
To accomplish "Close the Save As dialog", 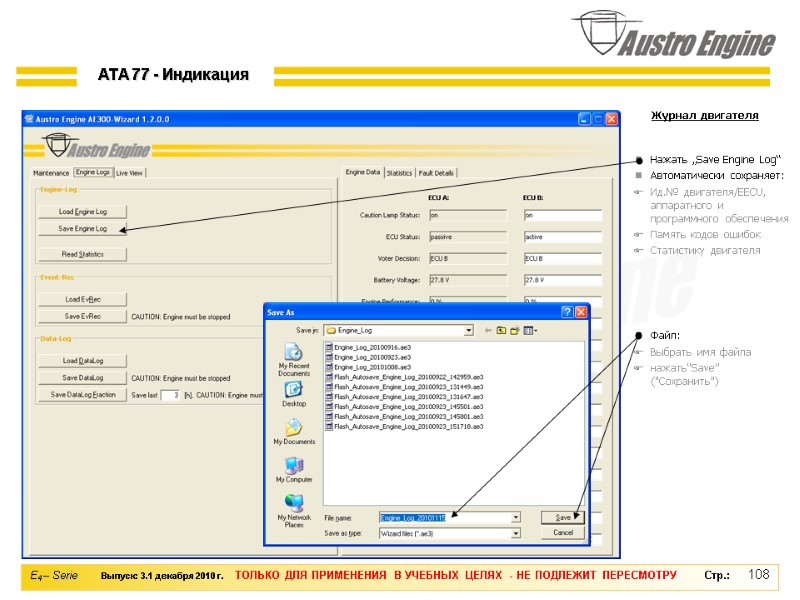I will 581,312.
